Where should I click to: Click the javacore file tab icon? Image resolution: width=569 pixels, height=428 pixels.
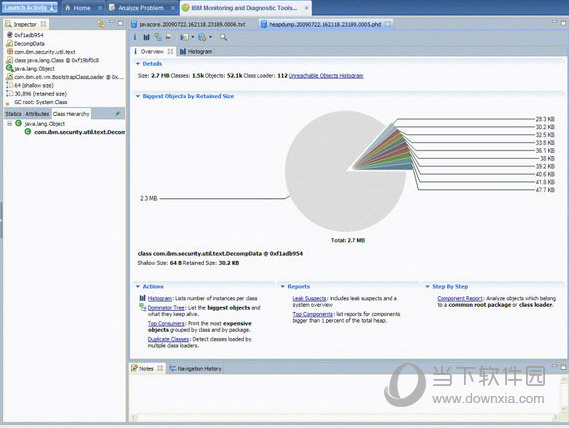coord(134,24)
